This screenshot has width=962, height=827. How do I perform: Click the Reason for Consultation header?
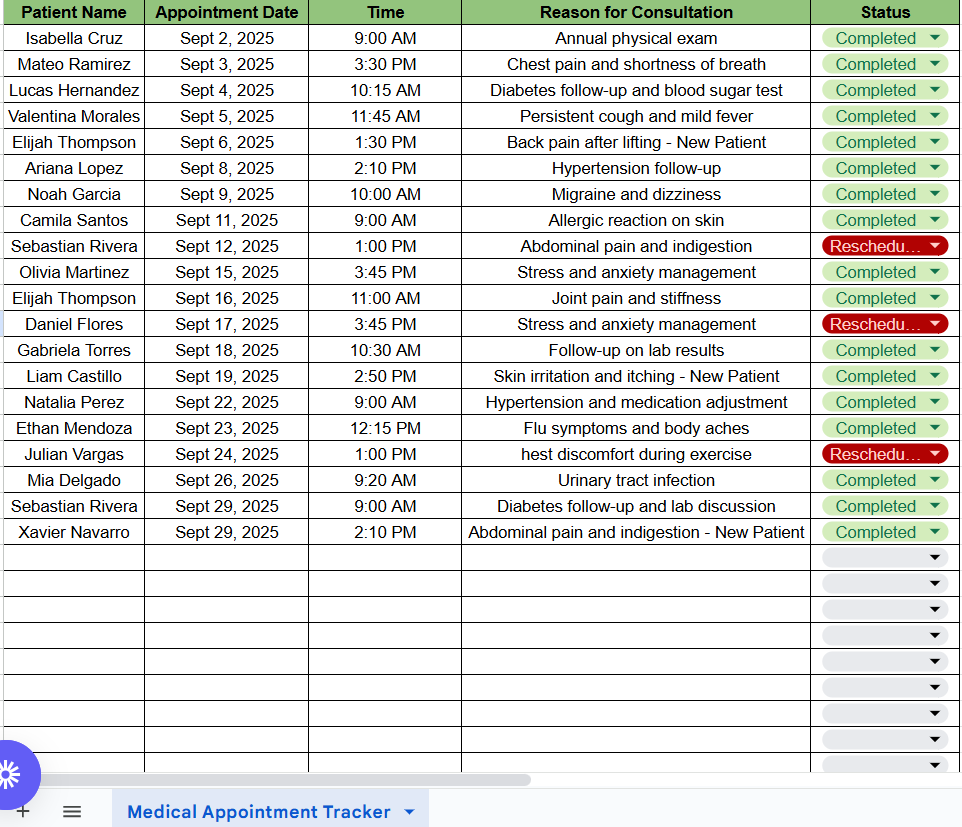click(636, 12)
